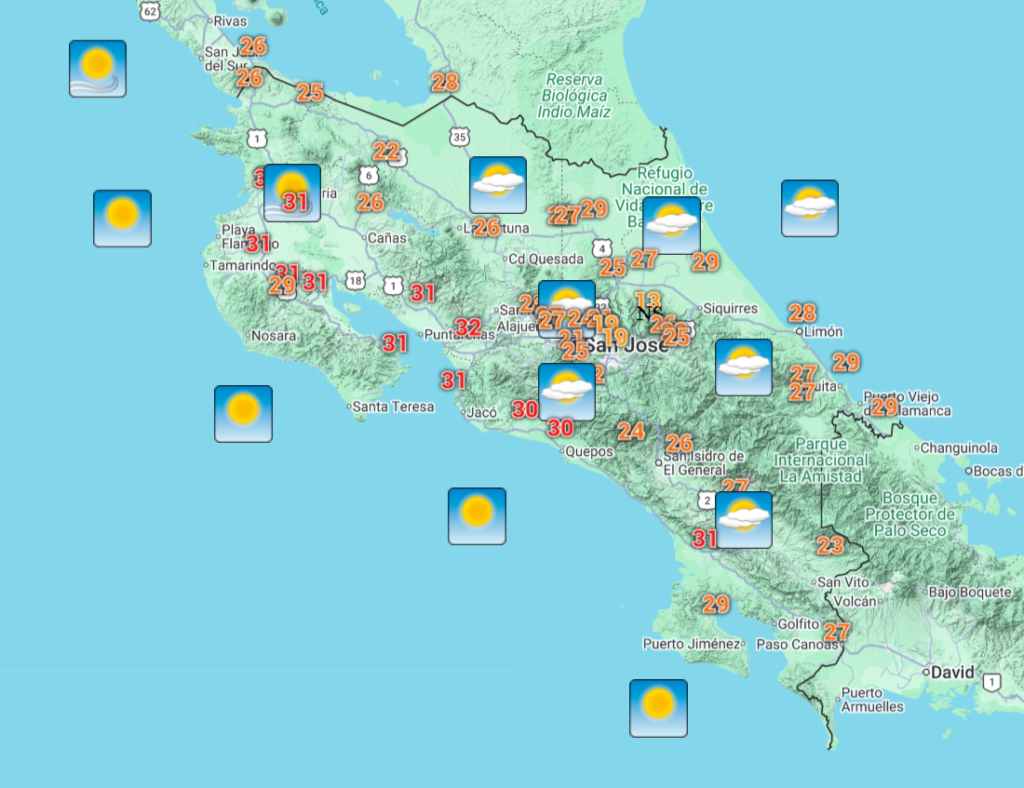Screen dimensions: 1024x788
Task: Select the 23 temperature marker near San Vito
Action: [x=830, y=545]
